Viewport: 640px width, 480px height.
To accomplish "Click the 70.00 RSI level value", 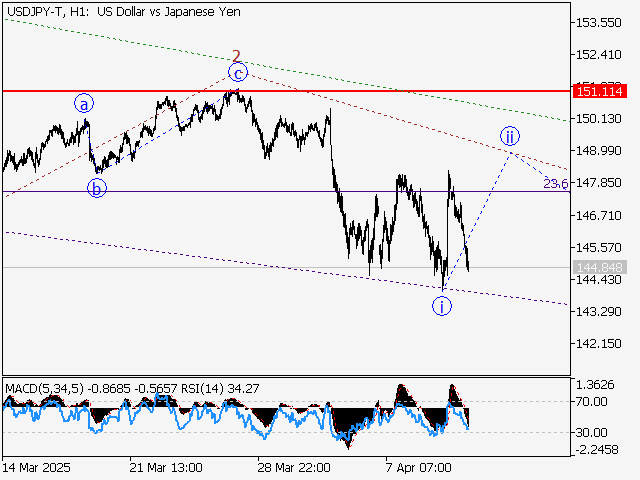I will click(590, 401).
